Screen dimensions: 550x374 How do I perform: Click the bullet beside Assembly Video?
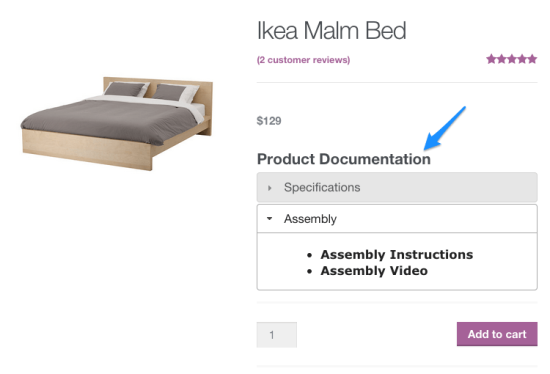tap(309, 271)
